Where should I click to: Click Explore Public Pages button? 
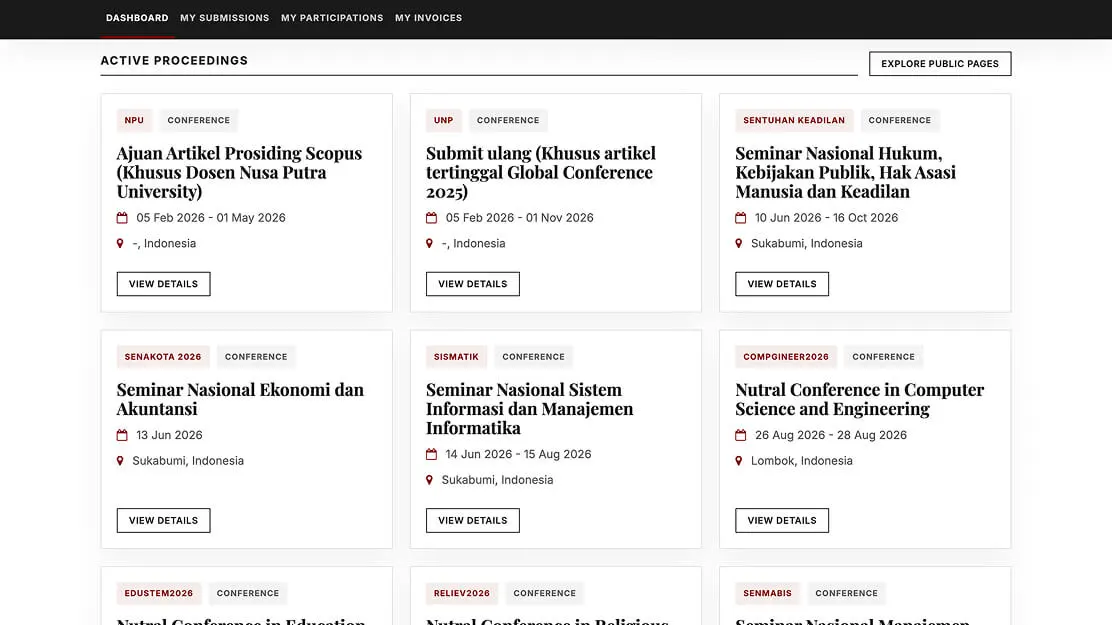tap(940, 64)
